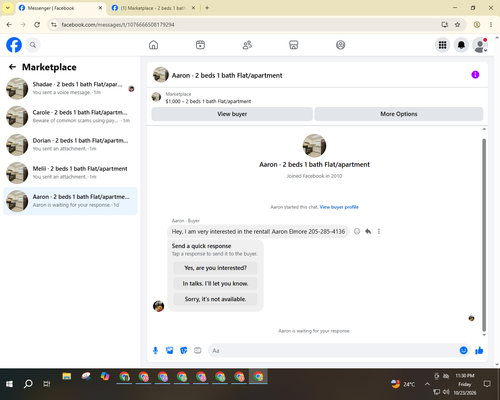The width and height of the screenshot is (500, 400).
Task: Record a voice clip with microphone
Action: click(x=155, y=350)
